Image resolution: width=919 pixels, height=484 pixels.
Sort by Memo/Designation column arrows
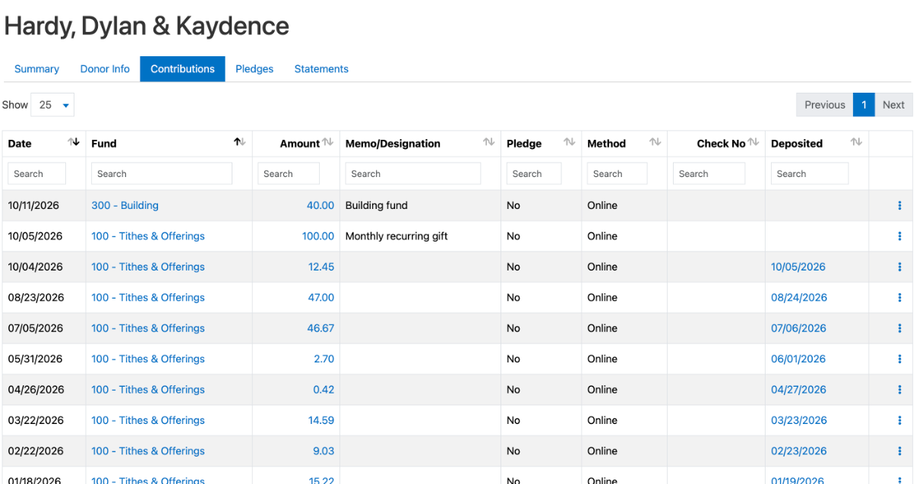coord(489,142)
